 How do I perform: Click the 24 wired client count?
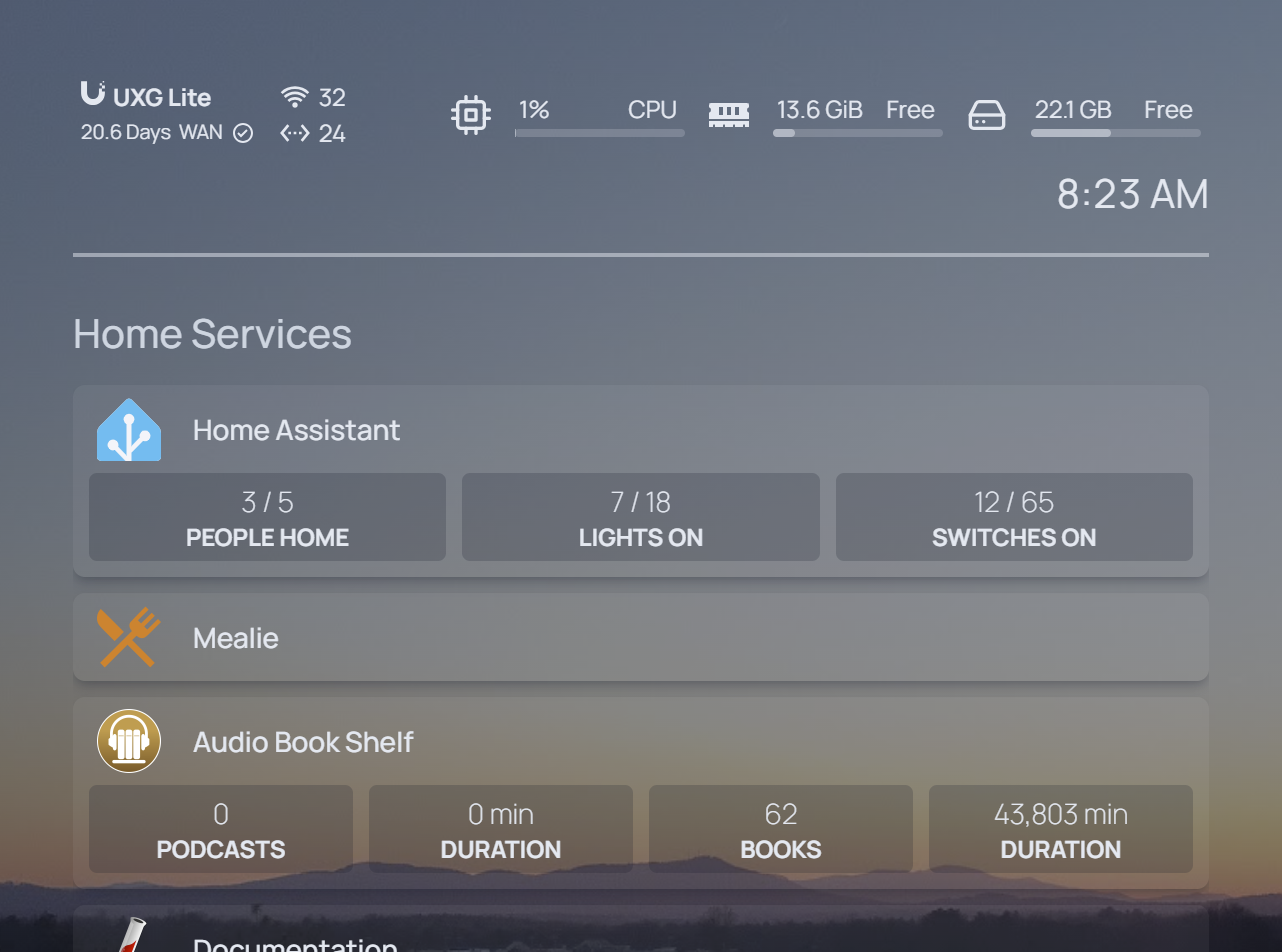tap(332, 133)
